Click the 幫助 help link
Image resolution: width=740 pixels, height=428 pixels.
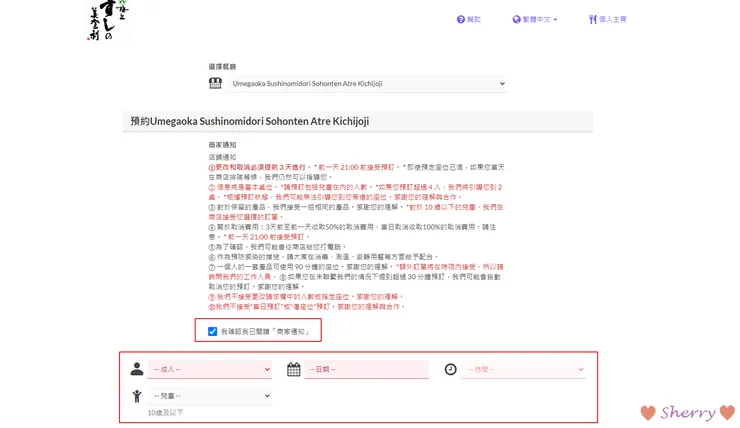click(x=473, y=19)
